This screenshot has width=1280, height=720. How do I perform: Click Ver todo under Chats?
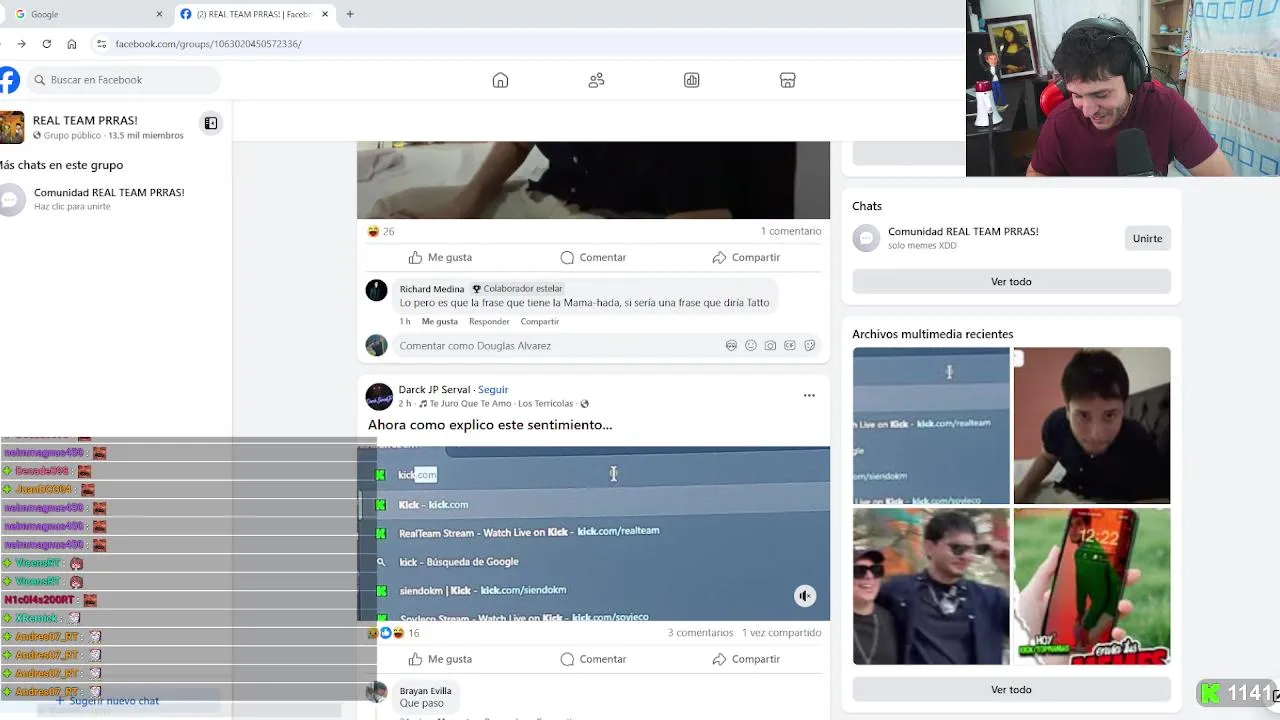point(1011,282)
